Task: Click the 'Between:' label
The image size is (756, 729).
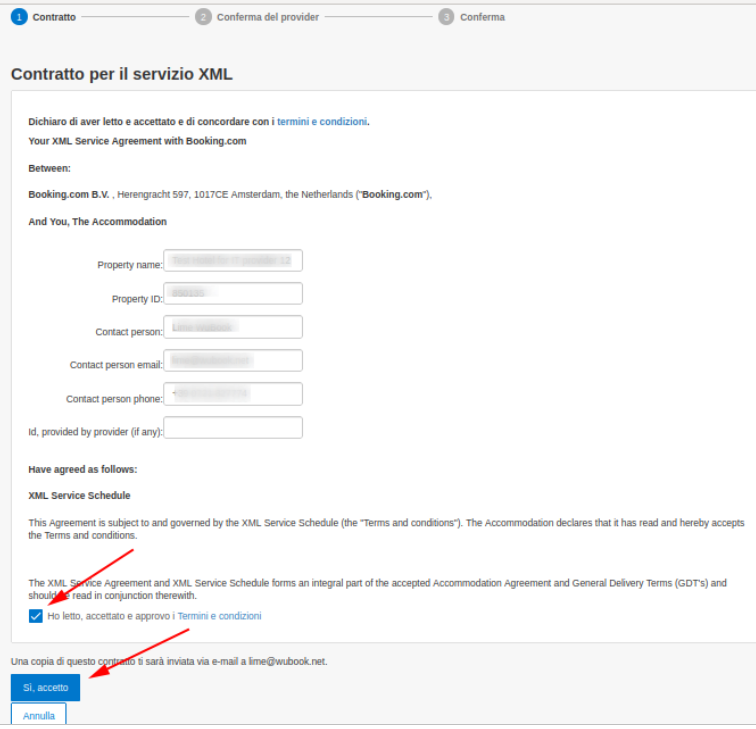Action: (49, 169)
